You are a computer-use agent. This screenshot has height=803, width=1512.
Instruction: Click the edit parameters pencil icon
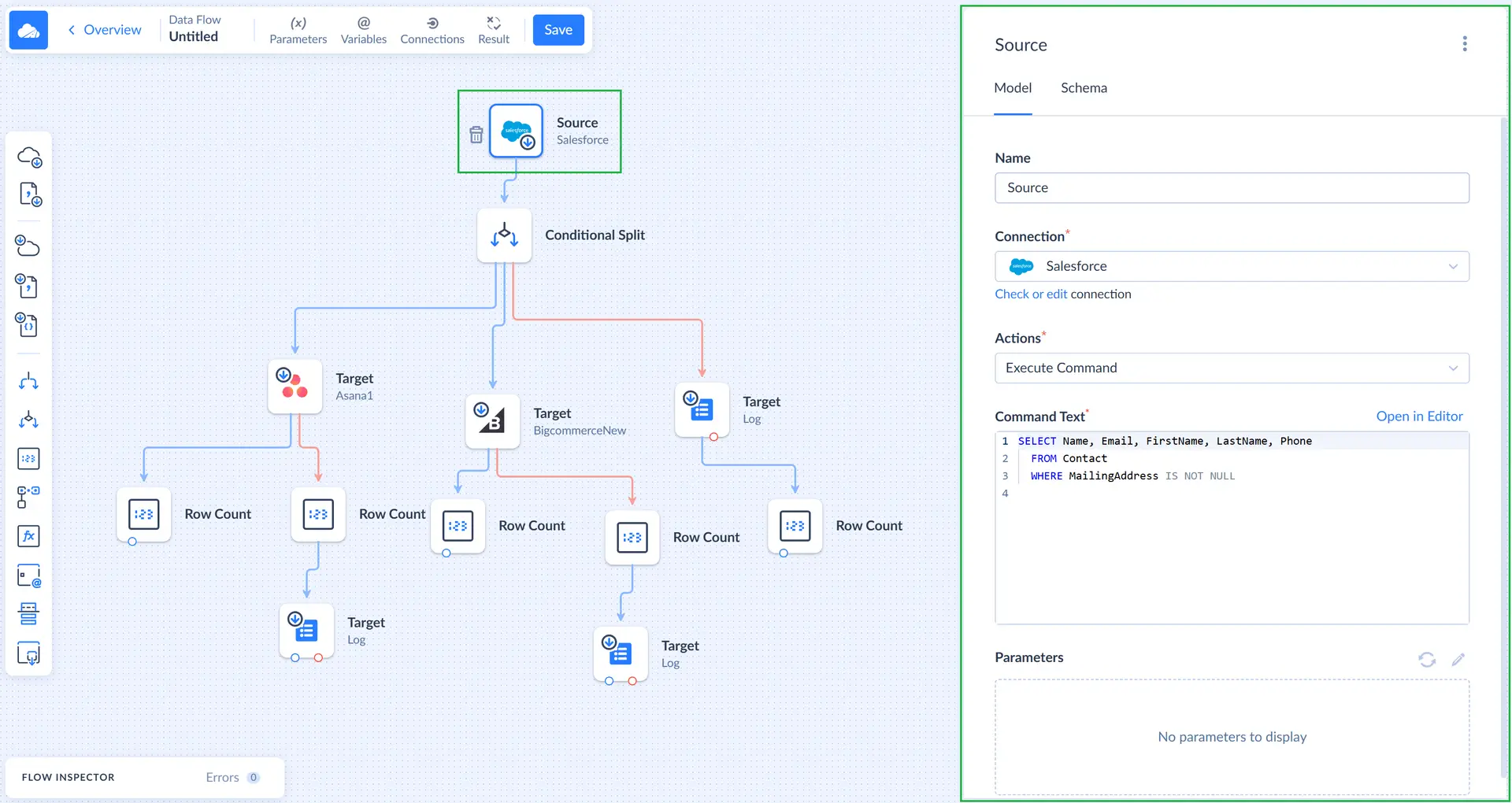1458,660
